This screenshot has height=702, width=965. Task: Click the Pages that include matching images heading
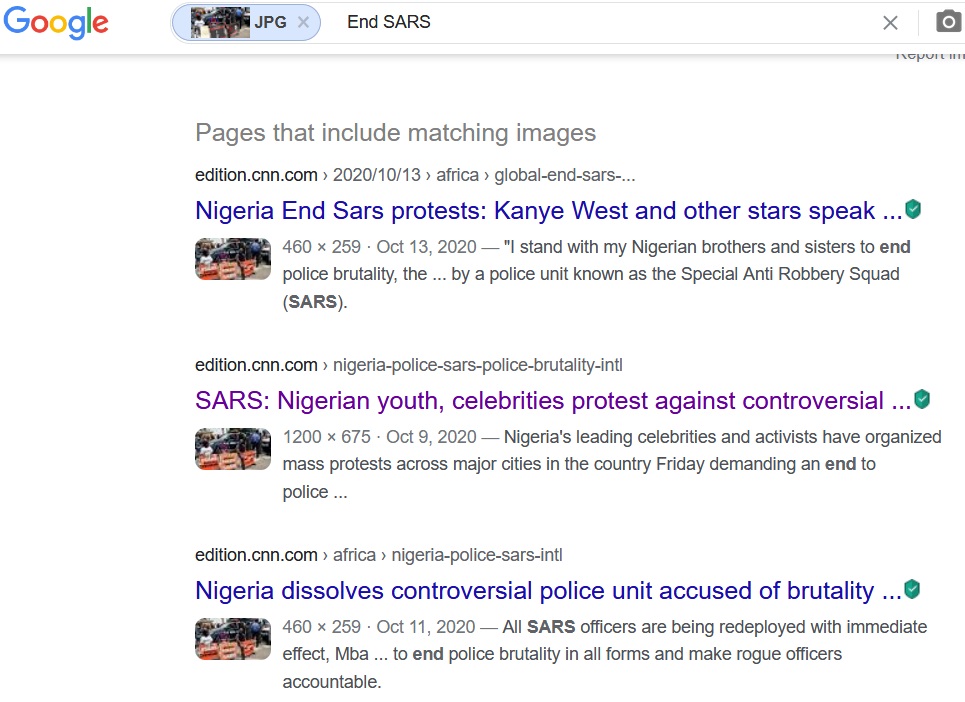point(396,133)
